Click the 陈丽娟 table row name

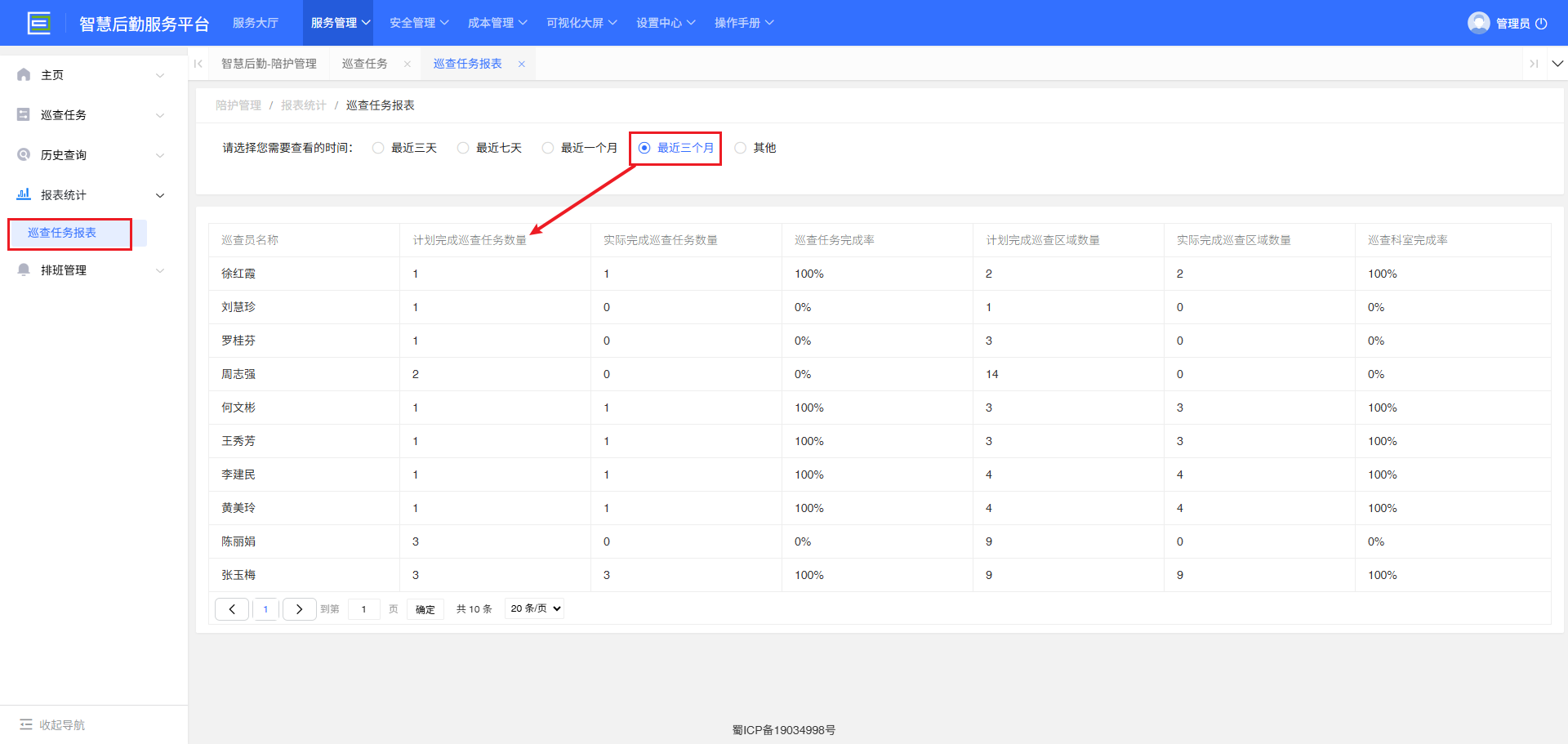pos(238,541)
